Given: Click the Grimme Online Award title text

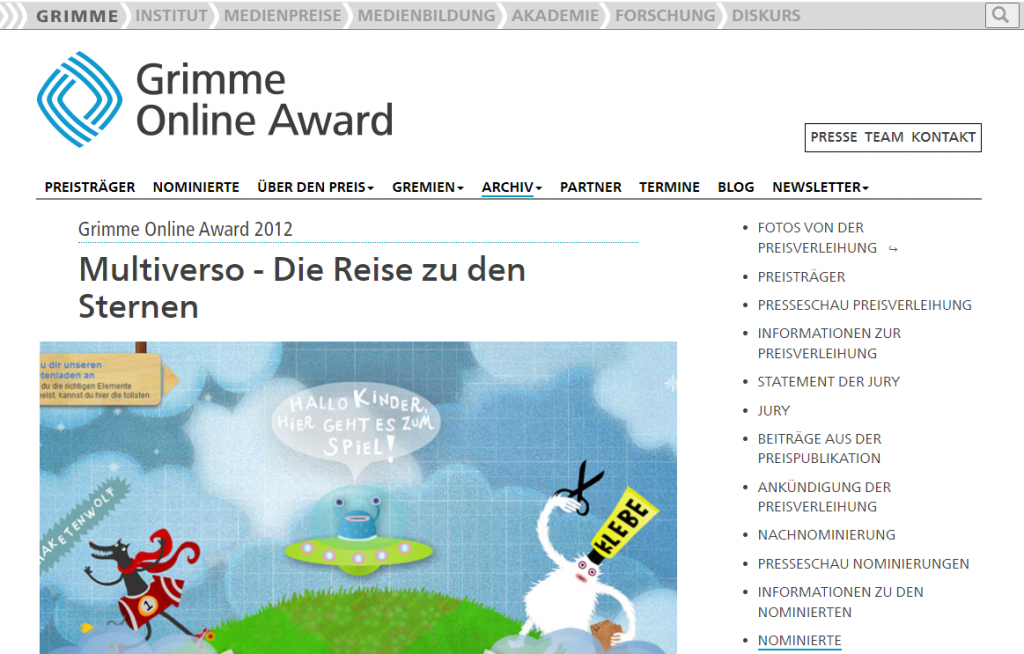Looking at the screenshot, I should [x=264, y=99].
